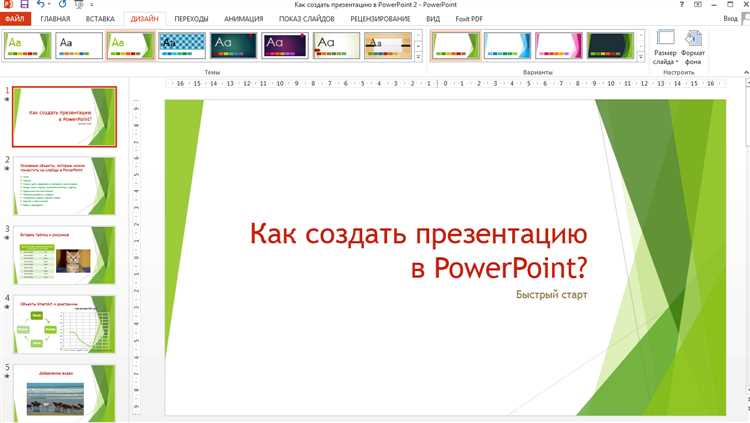Choose the dark background variant

tap(610, 45)
